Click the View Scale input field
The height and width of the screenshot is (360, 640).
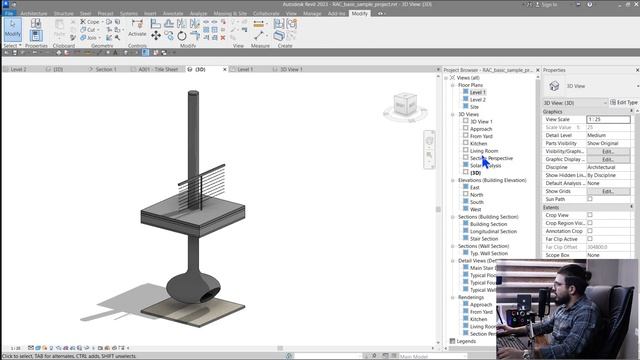pyautogui.click(x=608, y=119)
